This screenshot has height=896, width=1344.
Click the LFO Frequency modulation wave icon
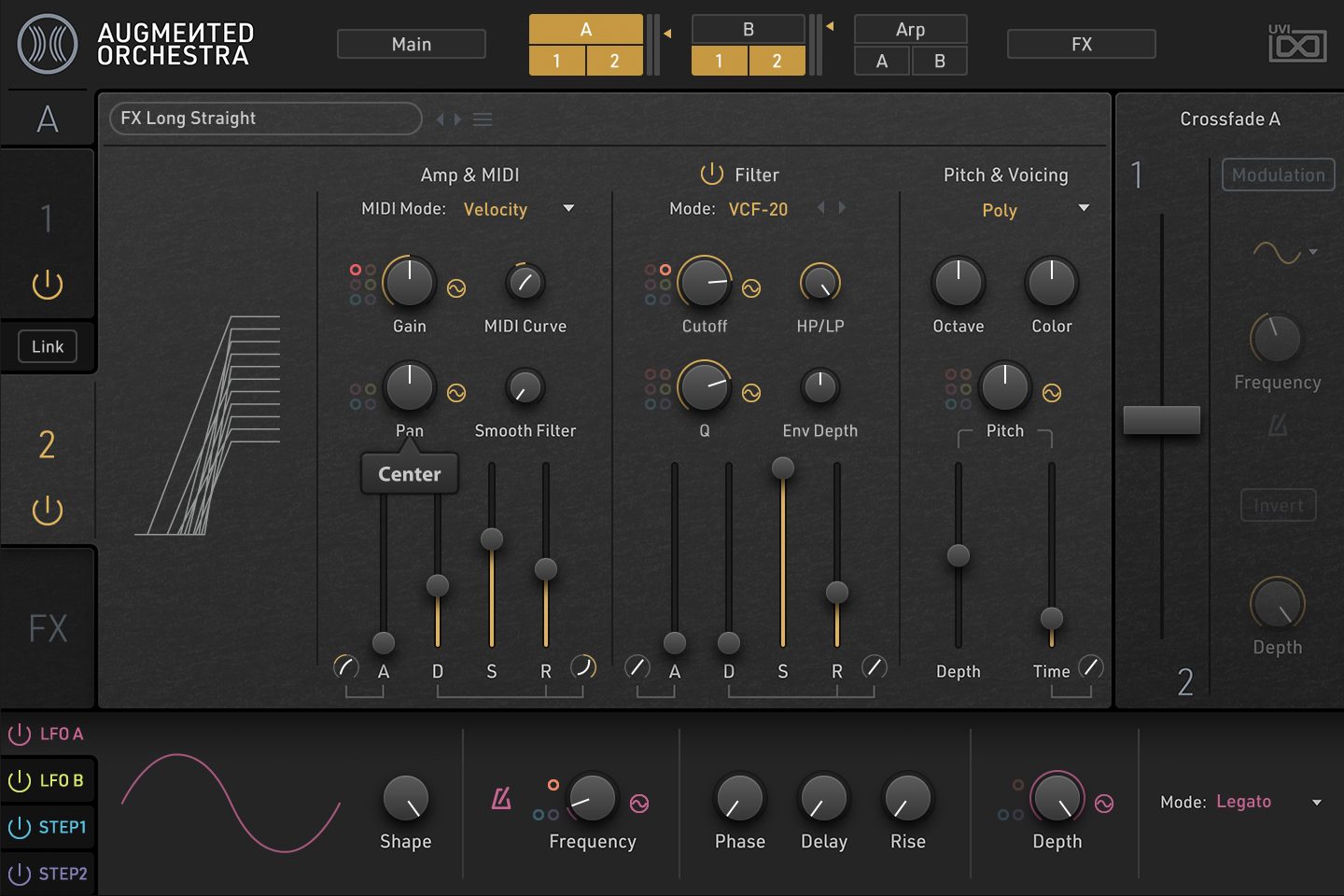pos(639,803)
